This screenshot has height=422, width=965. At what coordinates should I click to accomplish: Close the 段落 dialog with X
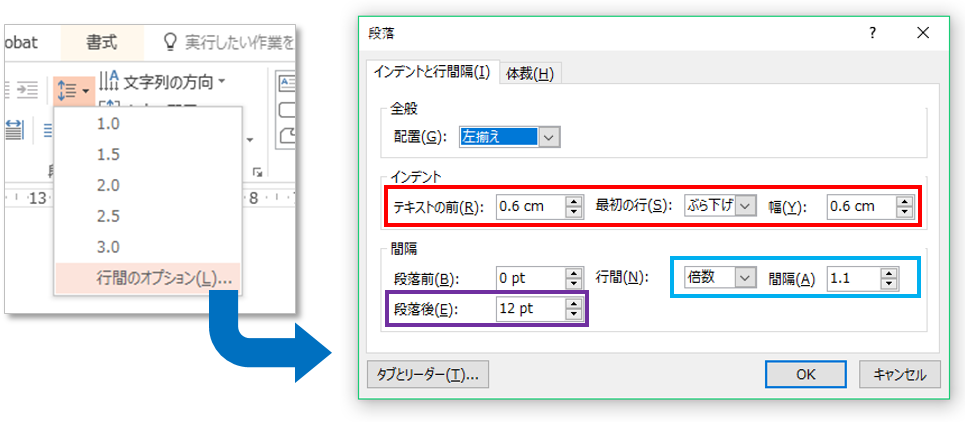(923, 33)
